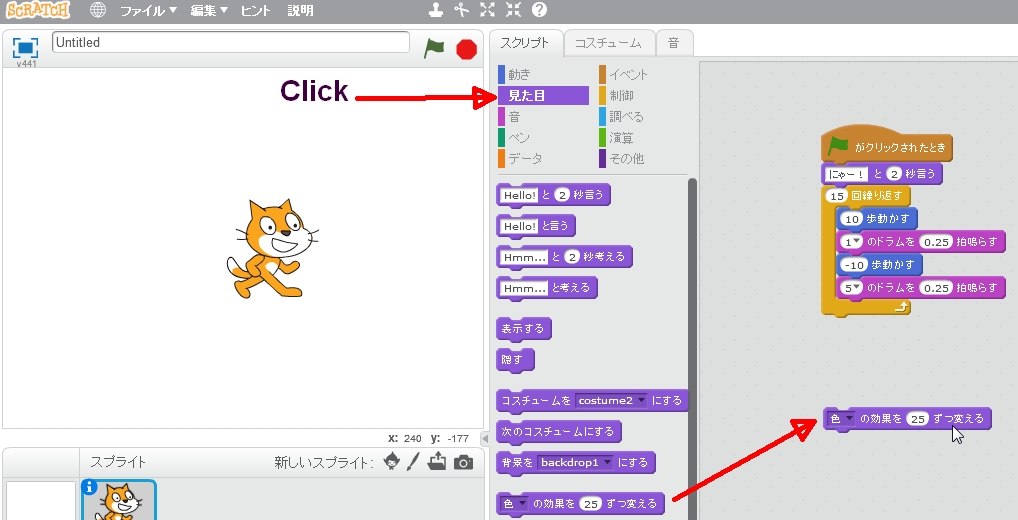Click the 隠す block
Viewport: 1018px width, 520px height.
[x=514, y=359]
